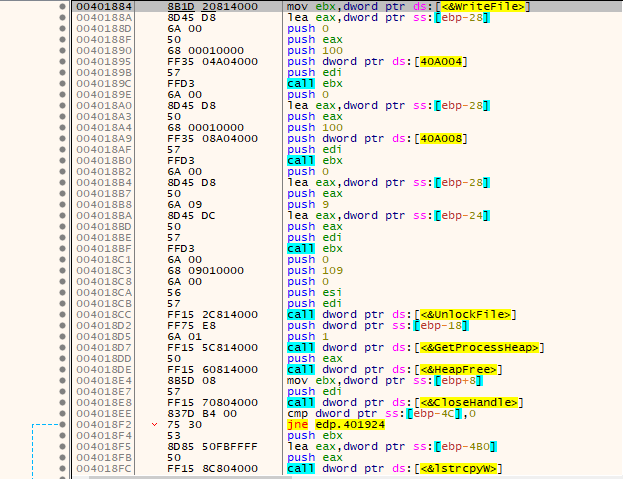Viewport: 623px width, 479px height.
Task: Select opcode bytes FF35 04A04000
Action: pos(213,62)
